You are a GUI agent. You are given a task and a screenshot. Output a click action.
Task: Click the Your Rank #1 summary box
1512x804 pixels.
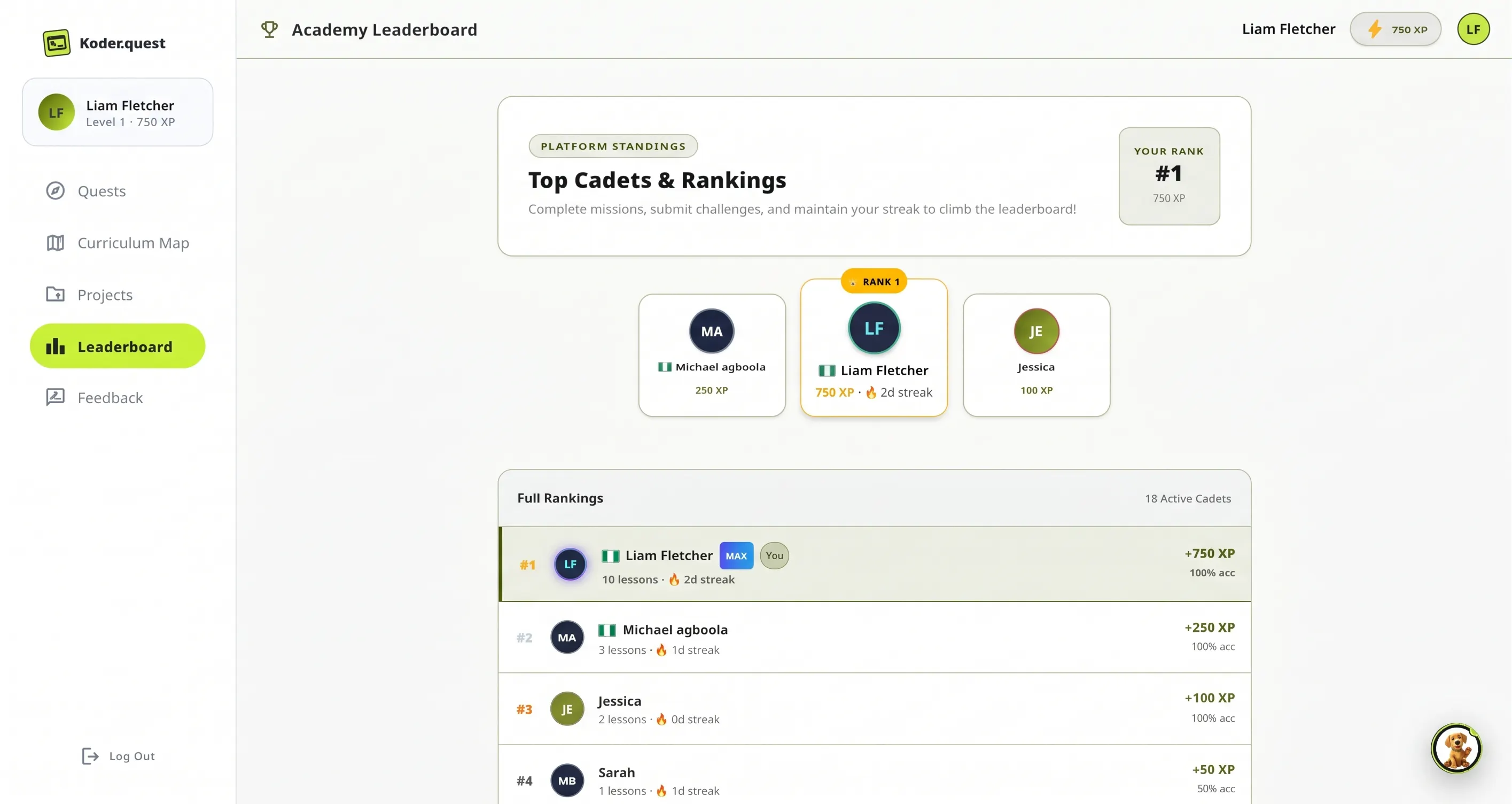1169,176
